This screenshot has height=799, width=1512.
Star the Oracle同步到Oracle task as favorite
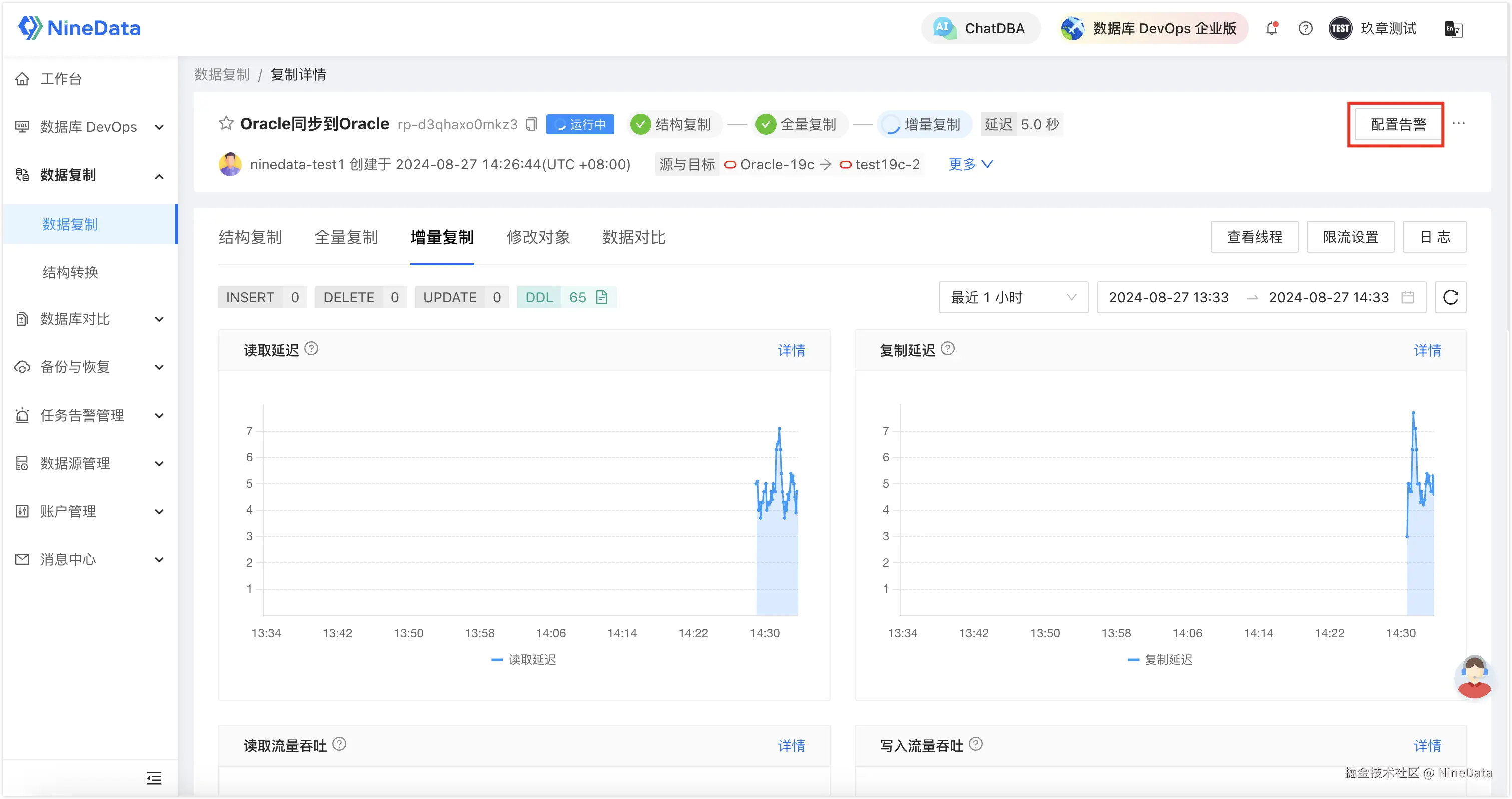(x=226, y=123)
